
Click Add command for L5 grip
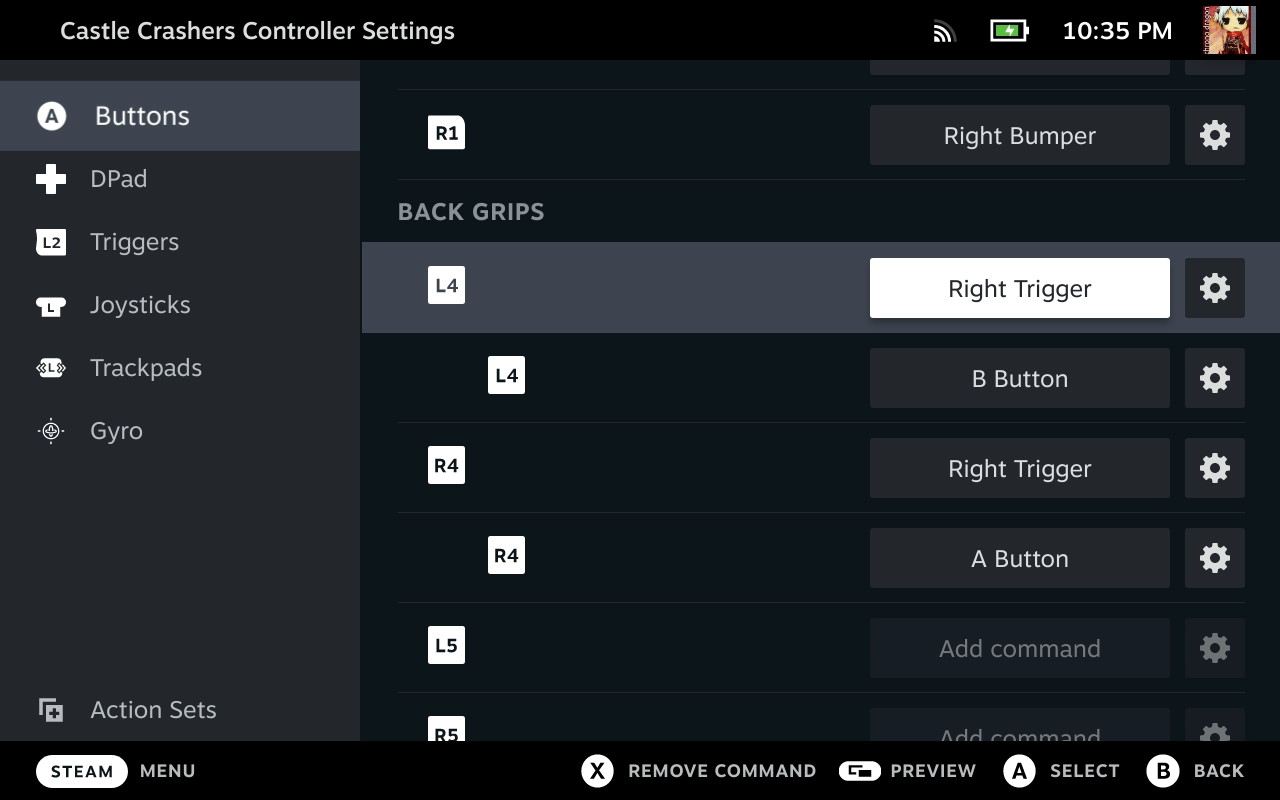[1019, 648]
